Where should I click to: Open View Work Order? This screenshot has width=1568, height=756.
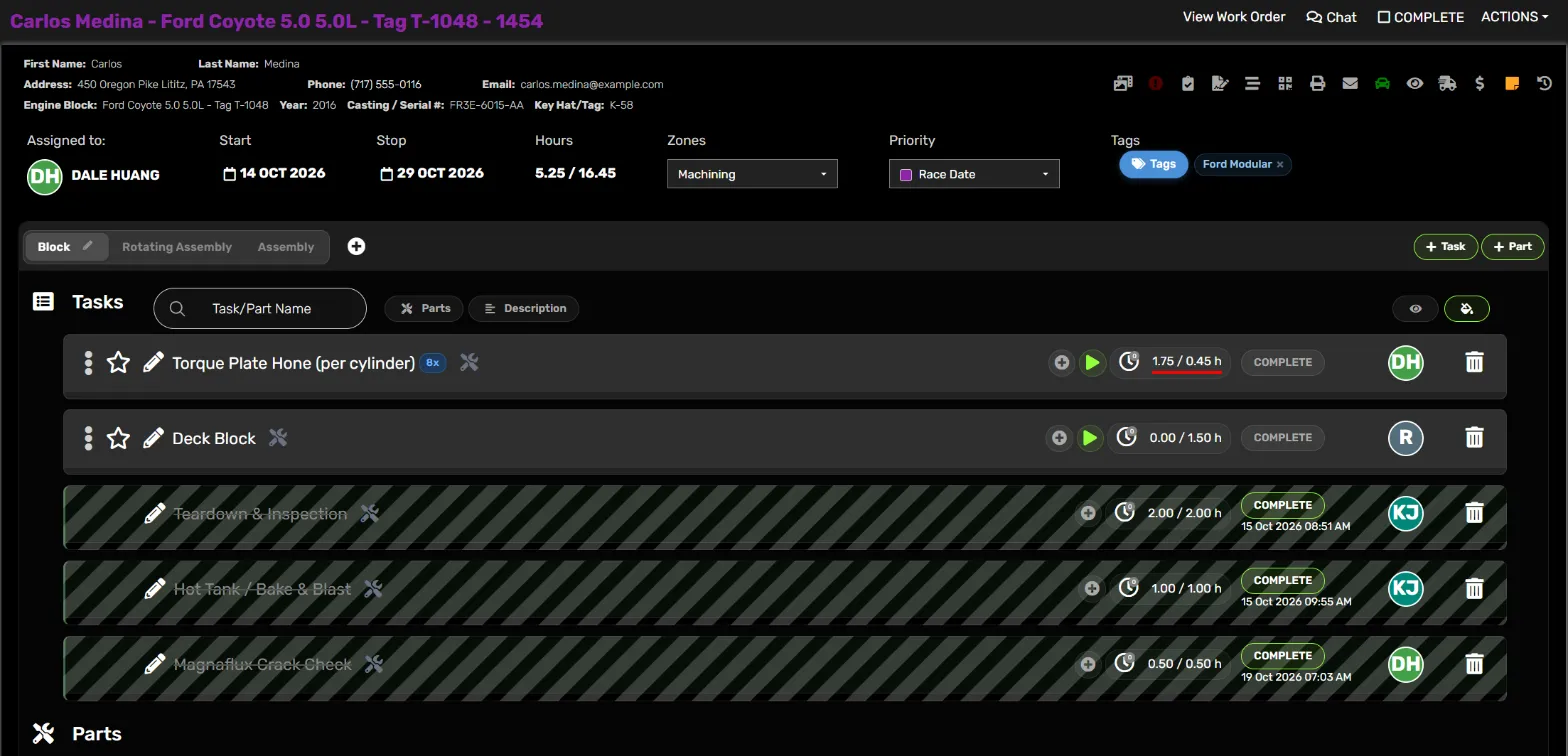1234,17
